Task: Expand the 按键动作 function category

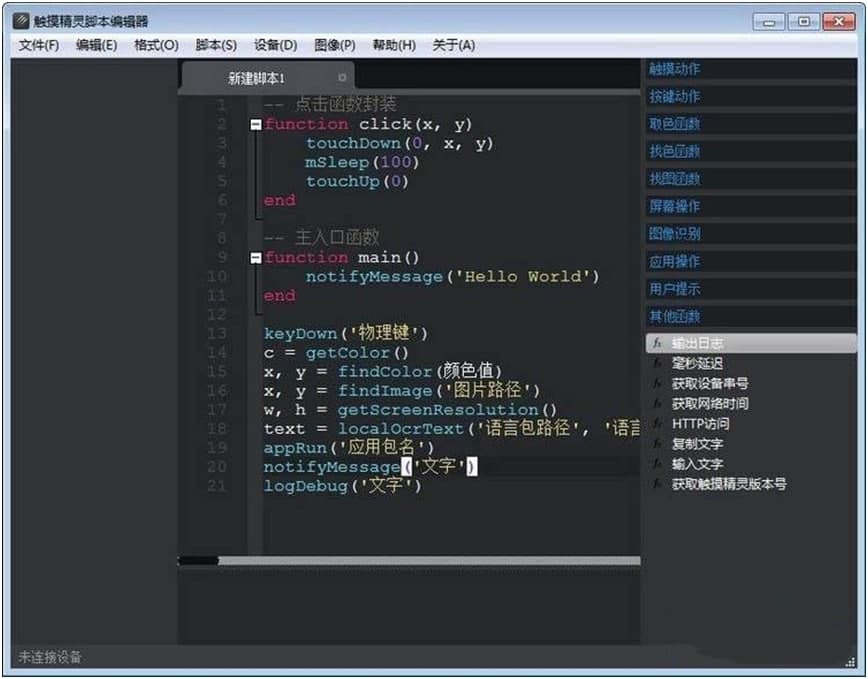Action: coord(751,97)
